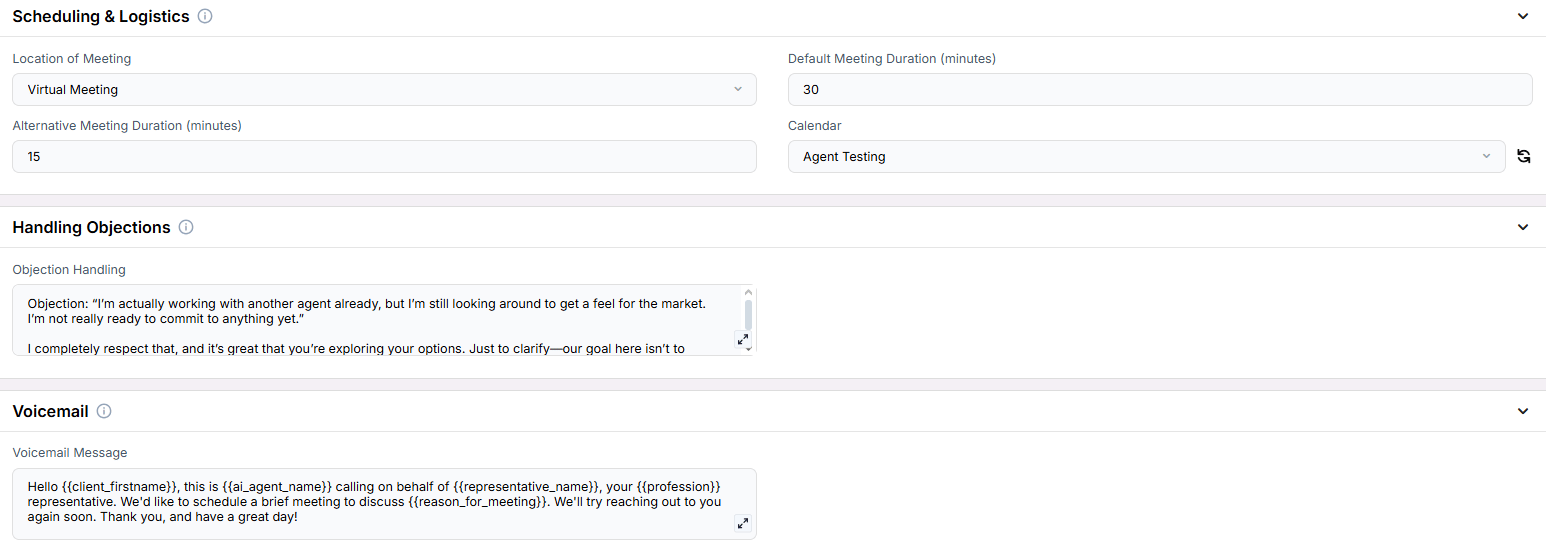Refresh the Calendar list
This screenshot has width=1546, height=548.
1523,156
